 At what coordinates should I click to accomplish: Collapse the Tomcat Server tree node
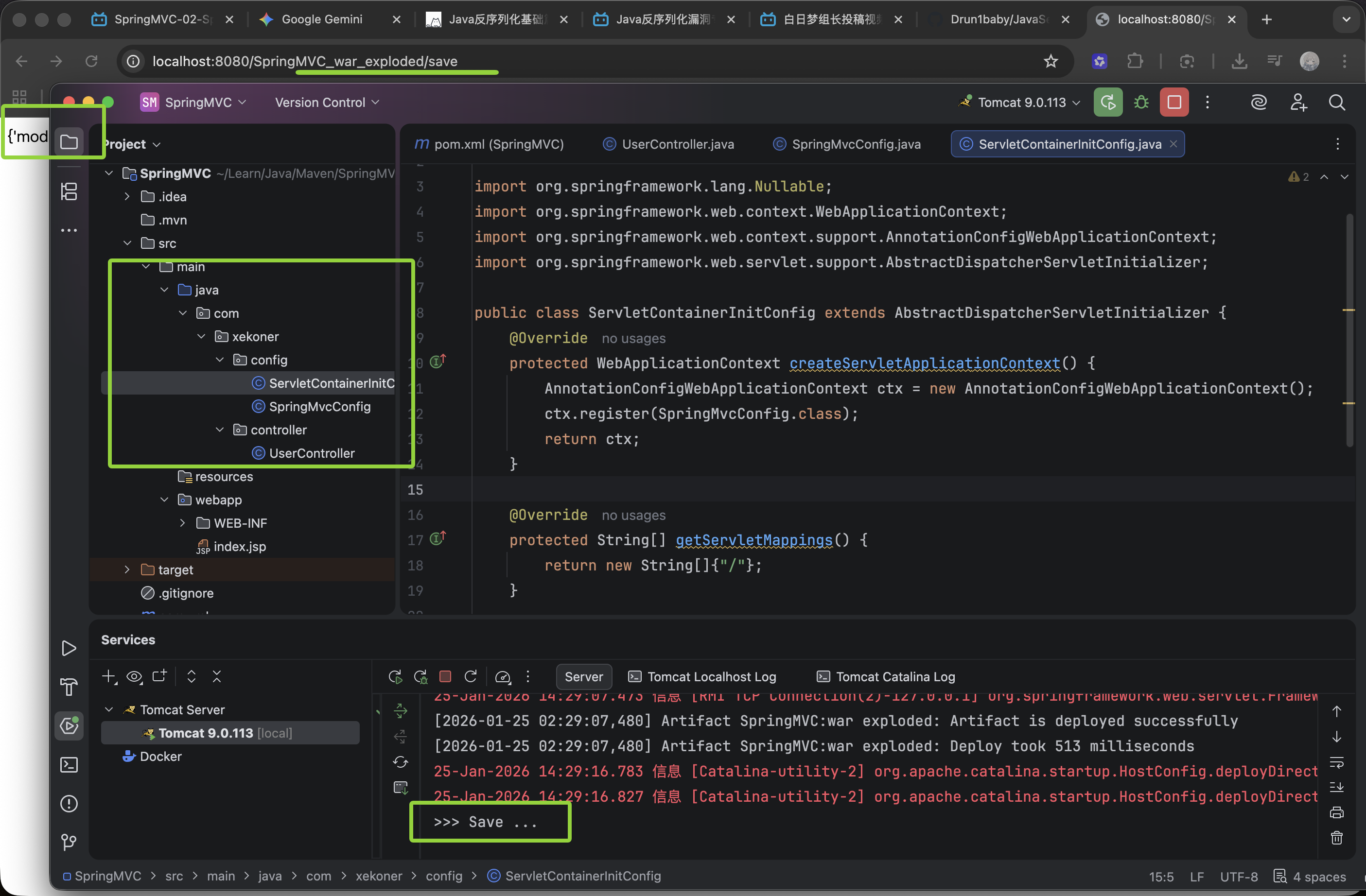tap(109, 709)
